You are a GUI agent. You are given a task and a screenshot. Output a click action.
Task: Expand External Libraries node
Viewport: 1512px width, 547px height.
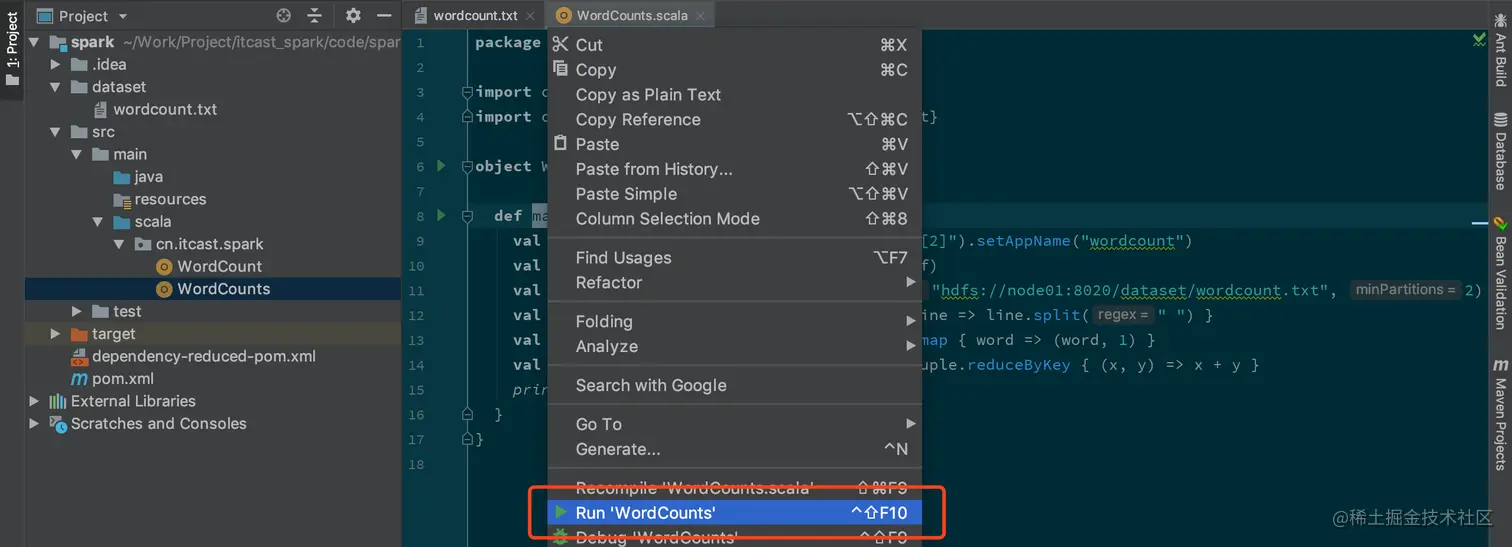34,401
